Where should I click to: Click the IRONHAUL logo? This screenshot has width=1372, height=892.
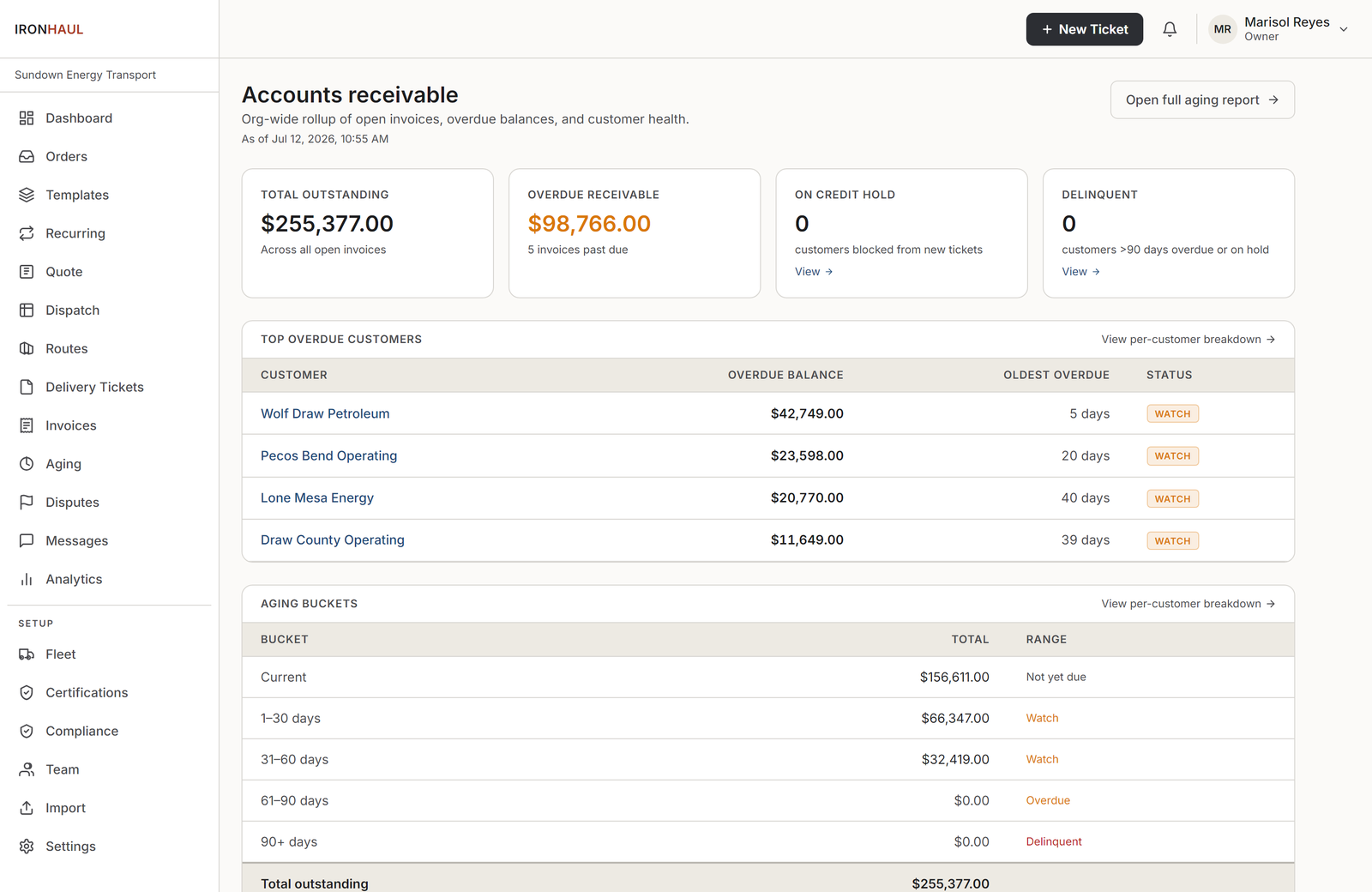[x=49, y=29]
